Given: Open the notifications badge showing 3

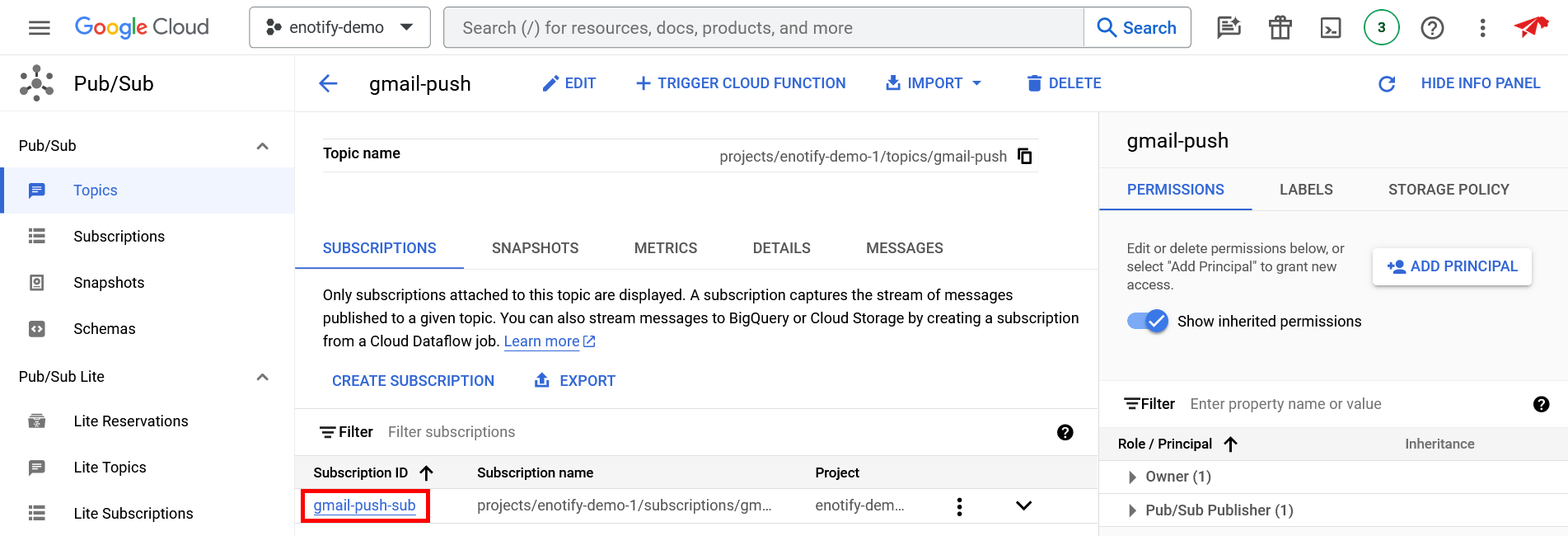Looking at the screenshot, I should click(x=1381, y=28).
